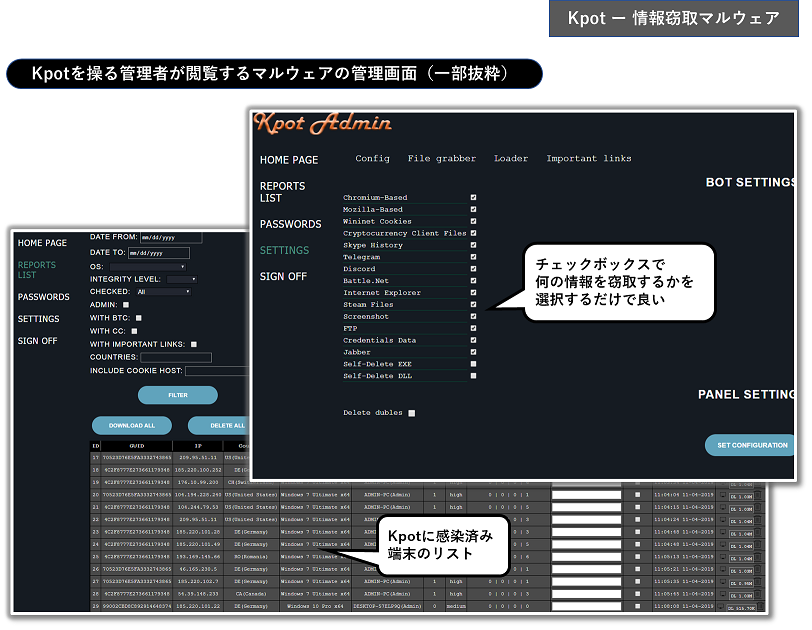Uncheck Cryptocurrency Client Files checkbox

point(473,233)
